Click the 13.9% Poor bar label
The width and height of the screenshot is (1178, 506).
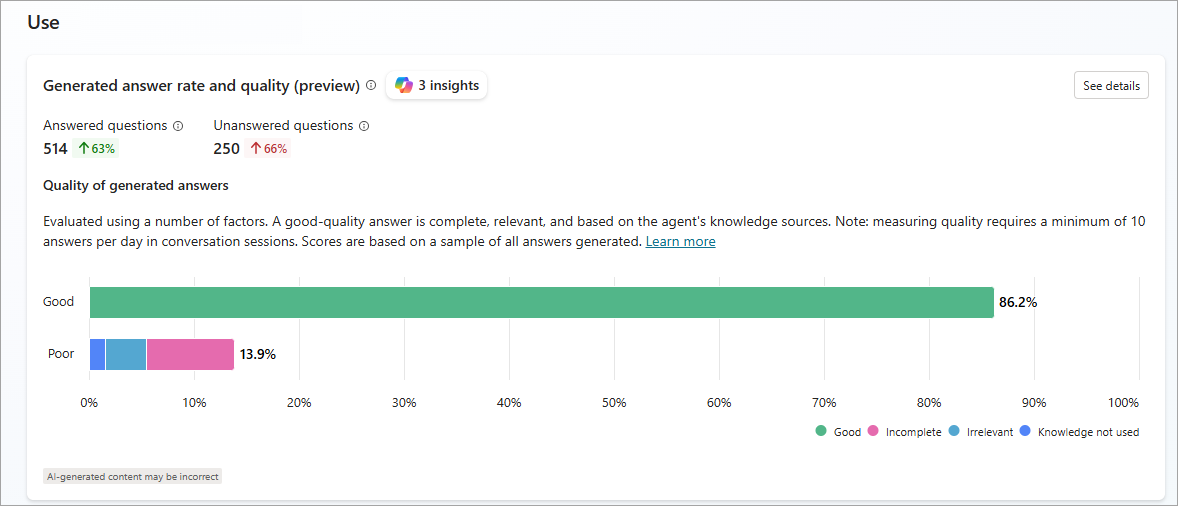[x=258, y=354]
